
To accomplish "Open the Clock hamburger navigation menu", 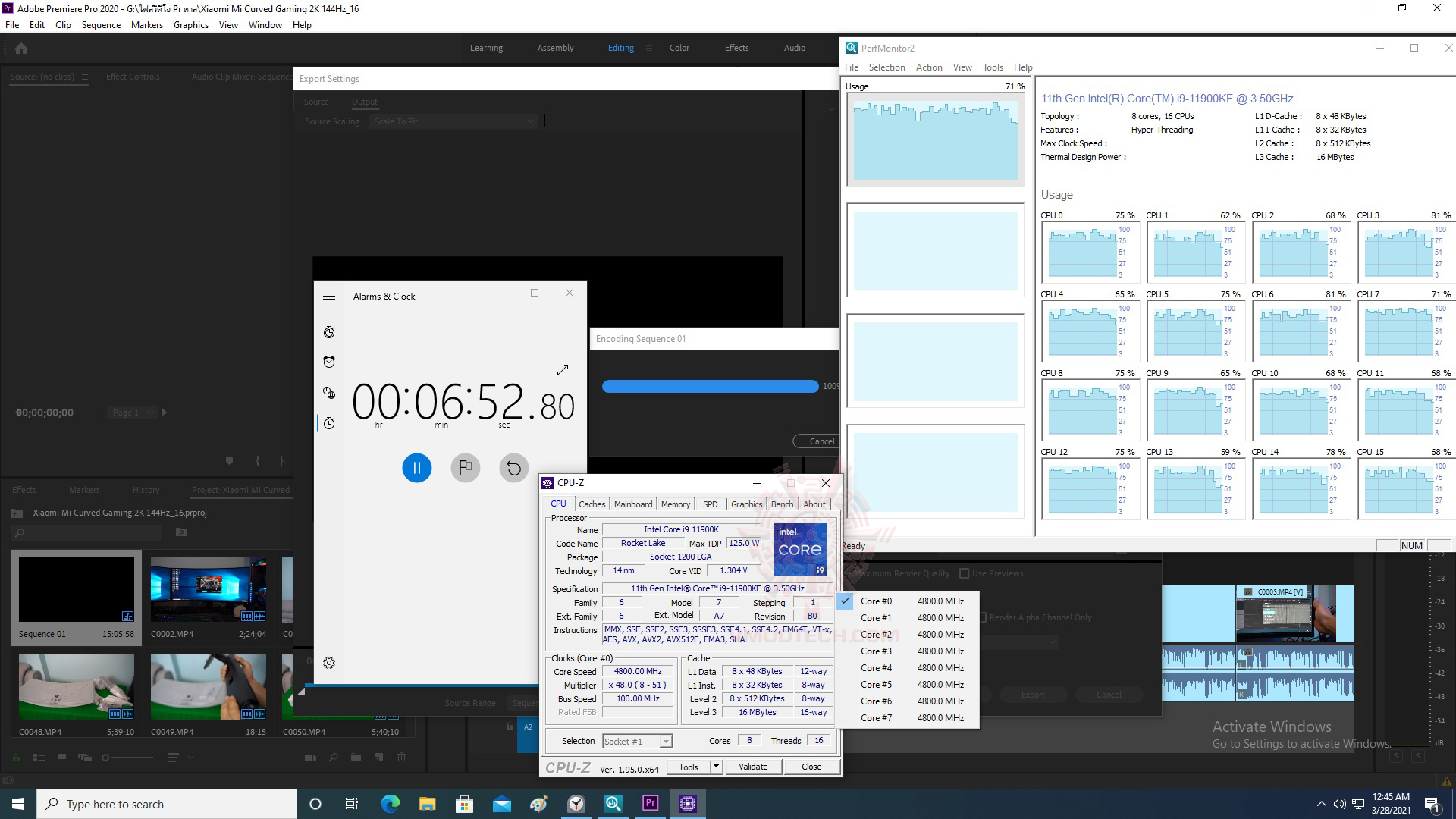I will 329,297.
